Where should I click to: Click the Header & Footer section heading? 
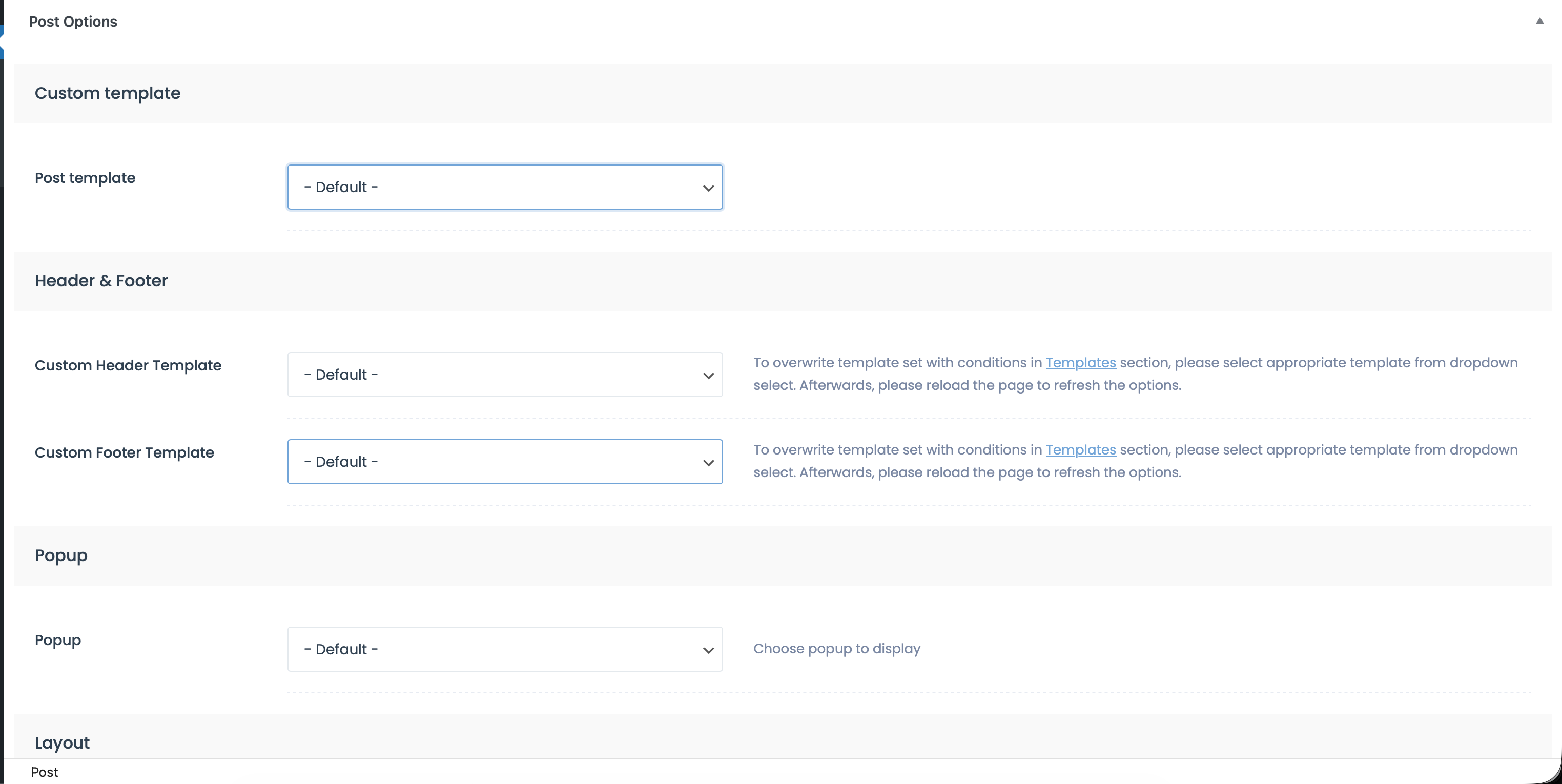tap(100, 281)
